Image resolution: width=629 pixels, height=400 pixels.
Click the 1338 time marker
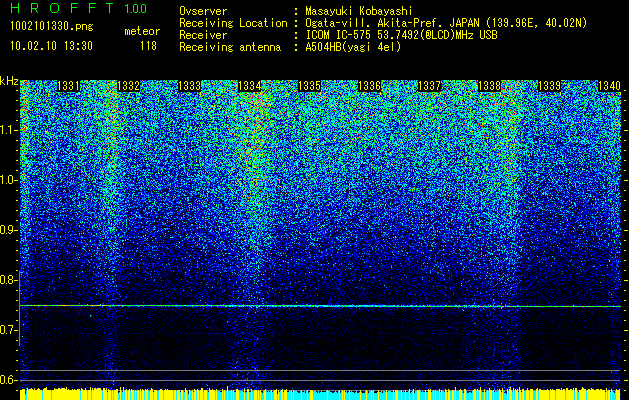click(489, 86)
